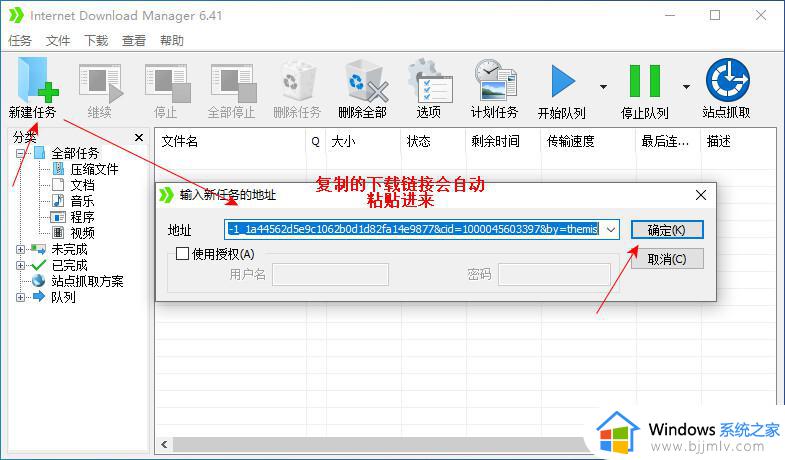The height and width of the screenshot is (460, 785).
Task: Open the 帮助 menu
Action: 172,41
